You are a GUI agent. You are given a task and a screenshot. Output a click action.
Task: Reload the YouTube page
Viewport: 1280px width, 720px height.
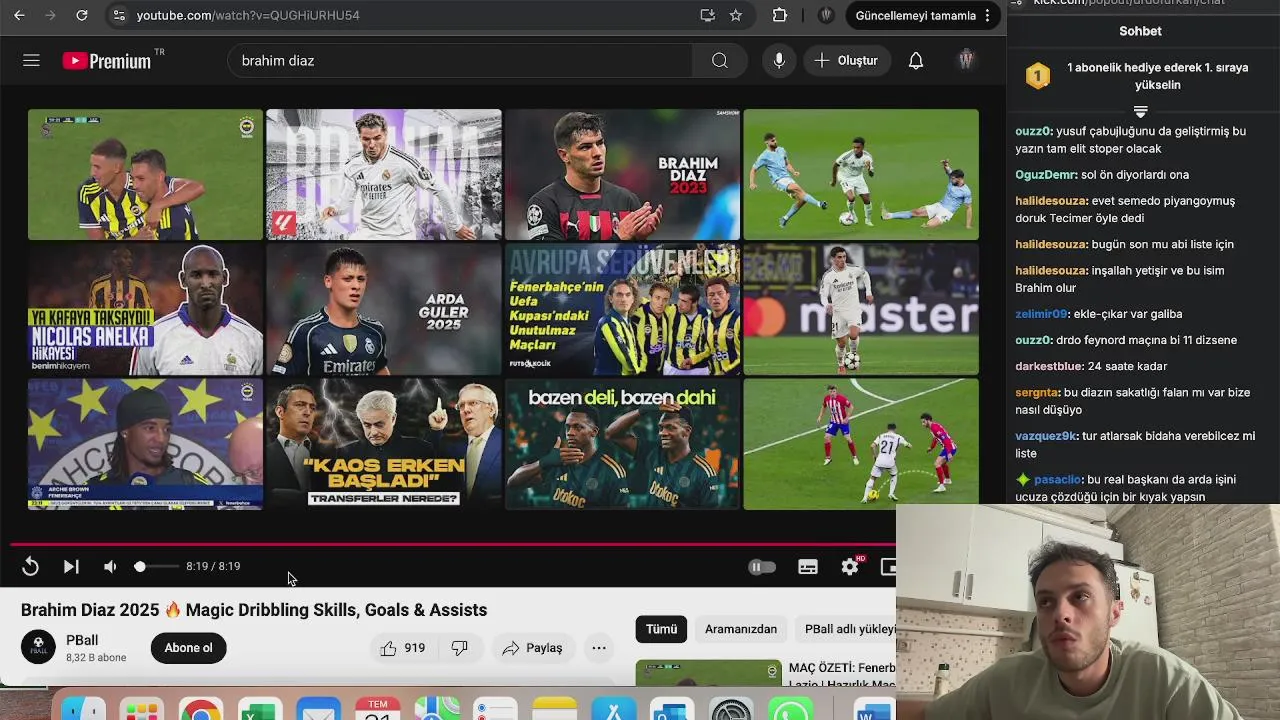tap(82, 15)
